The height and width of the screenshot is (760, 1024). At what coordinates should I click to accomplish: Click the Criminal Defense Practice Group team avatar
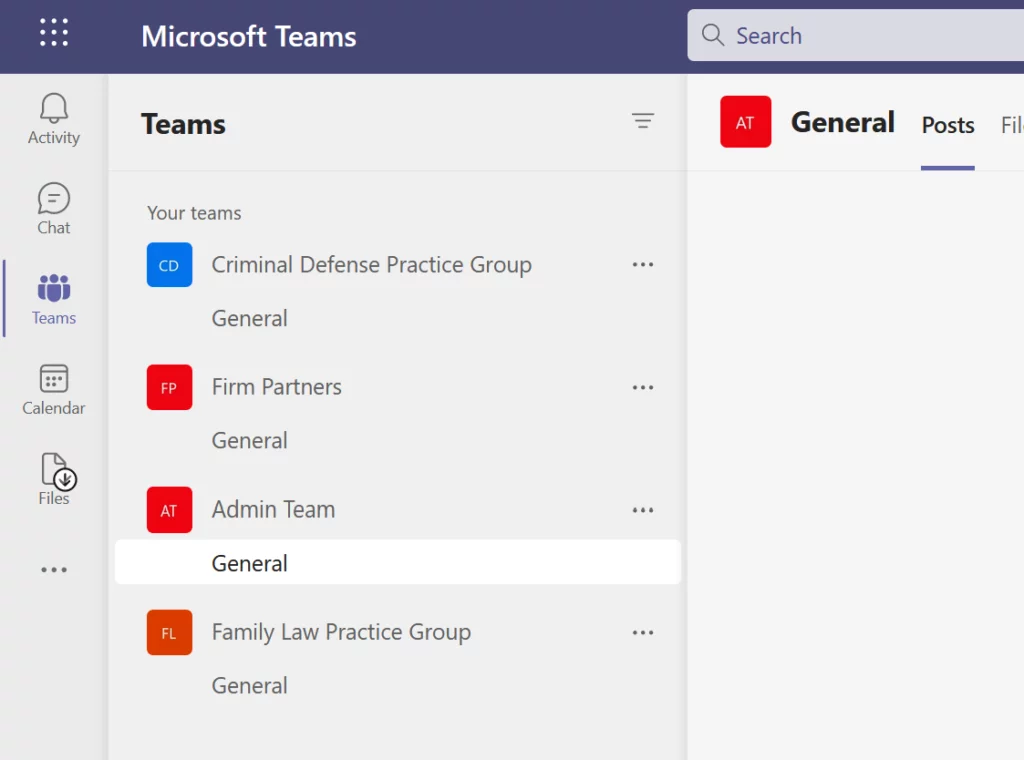coord(169,264)
